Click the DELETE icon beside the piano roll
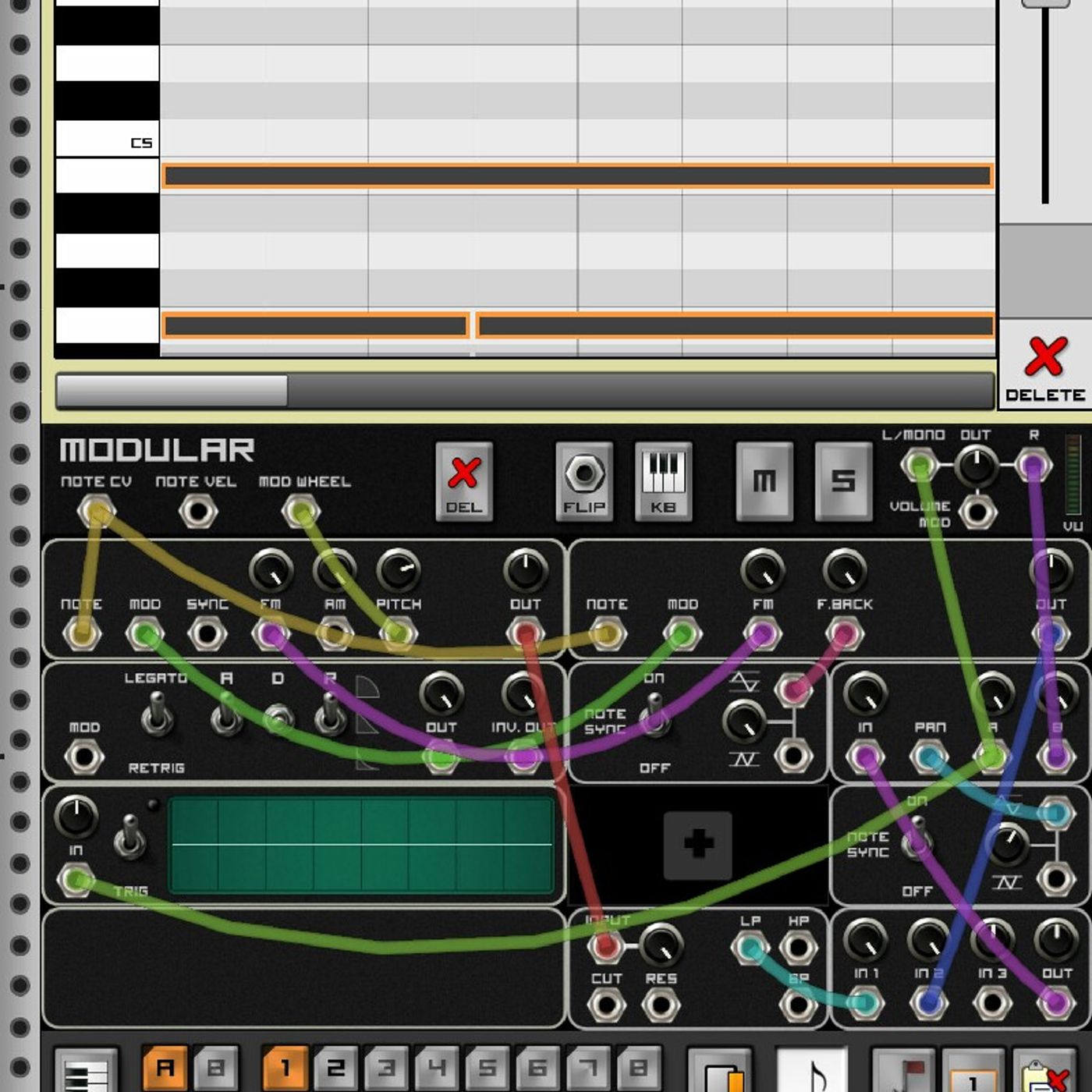The width and height of the screenshot is (1092, 1092). (x=1044, y=367)
